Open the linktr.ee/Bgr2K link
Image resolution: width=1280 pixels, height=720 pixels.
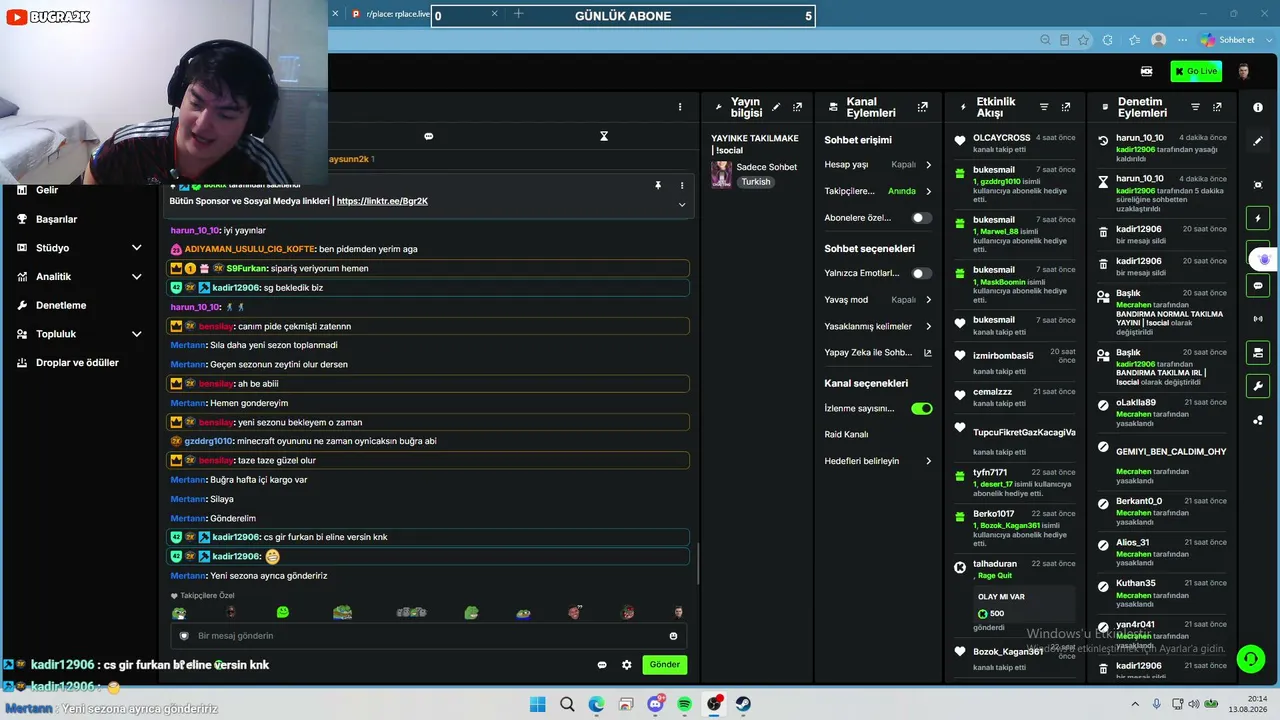[382, 201]
